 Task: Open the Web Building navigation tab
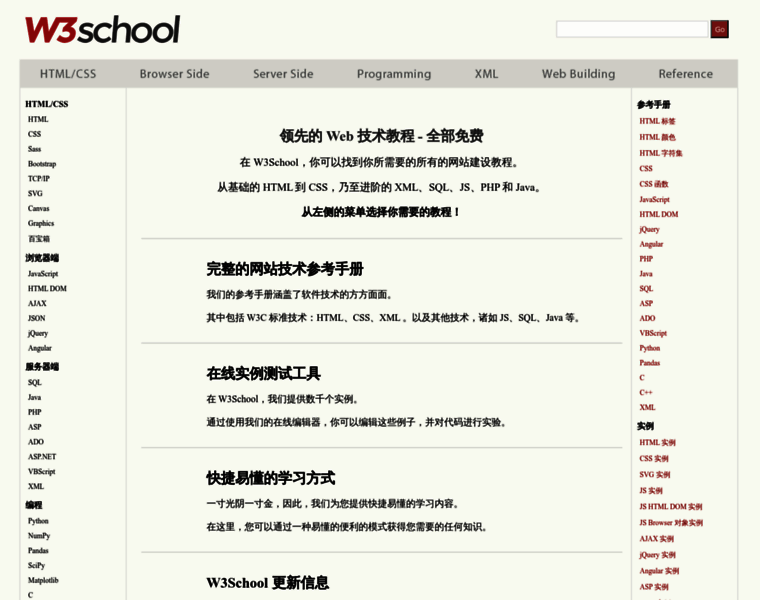point(578,74)
